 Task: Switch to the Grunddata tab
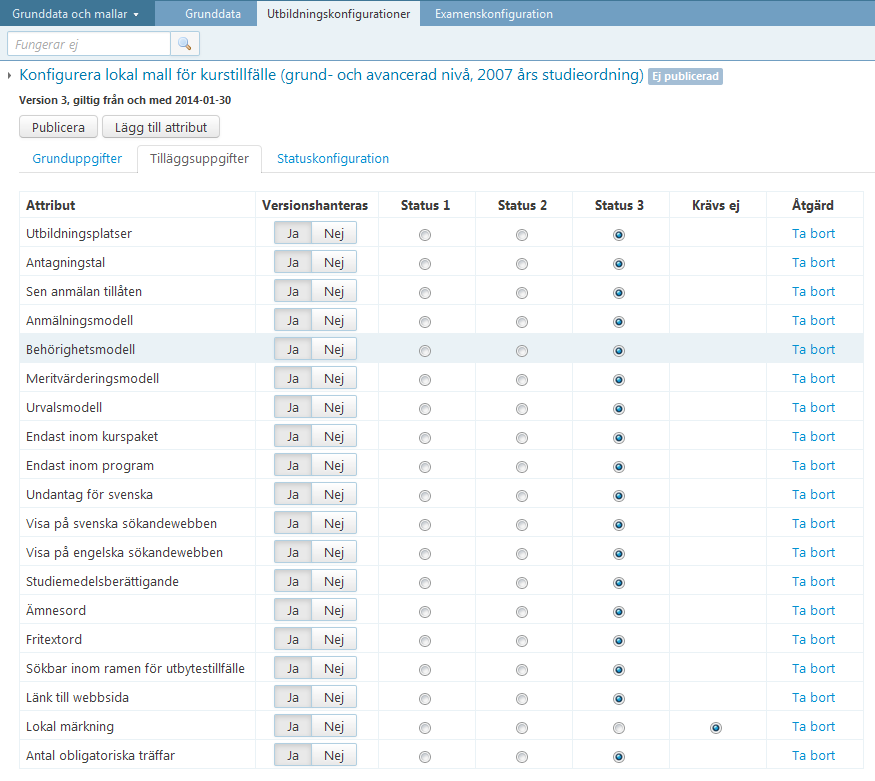coord(213,14)
